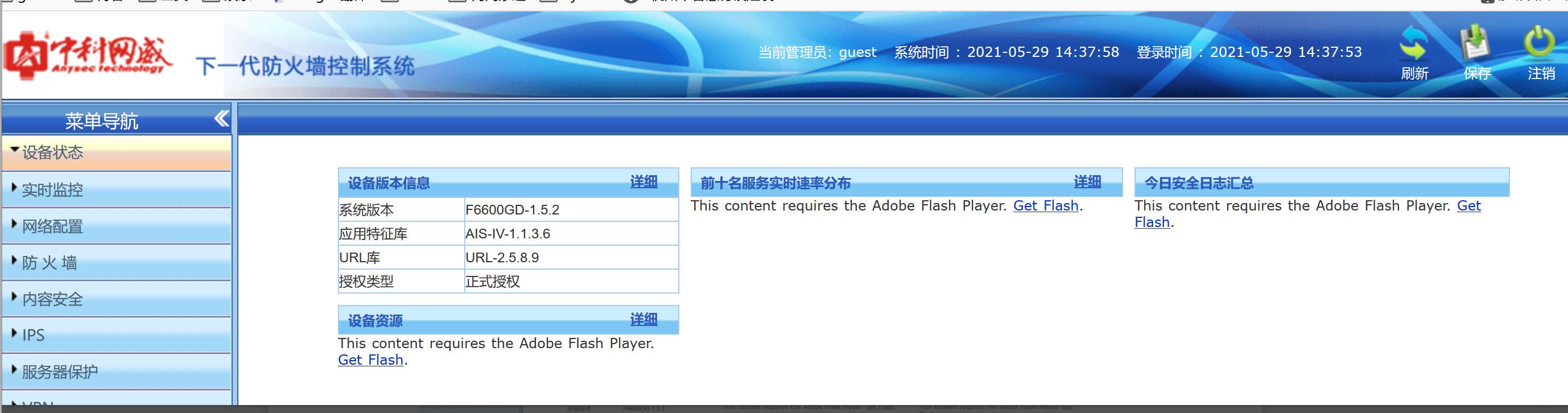The width and height of the screenshot is (1568, 413).
Task: Click Get Flash link under 设备资源
Action: coord(371,360)
